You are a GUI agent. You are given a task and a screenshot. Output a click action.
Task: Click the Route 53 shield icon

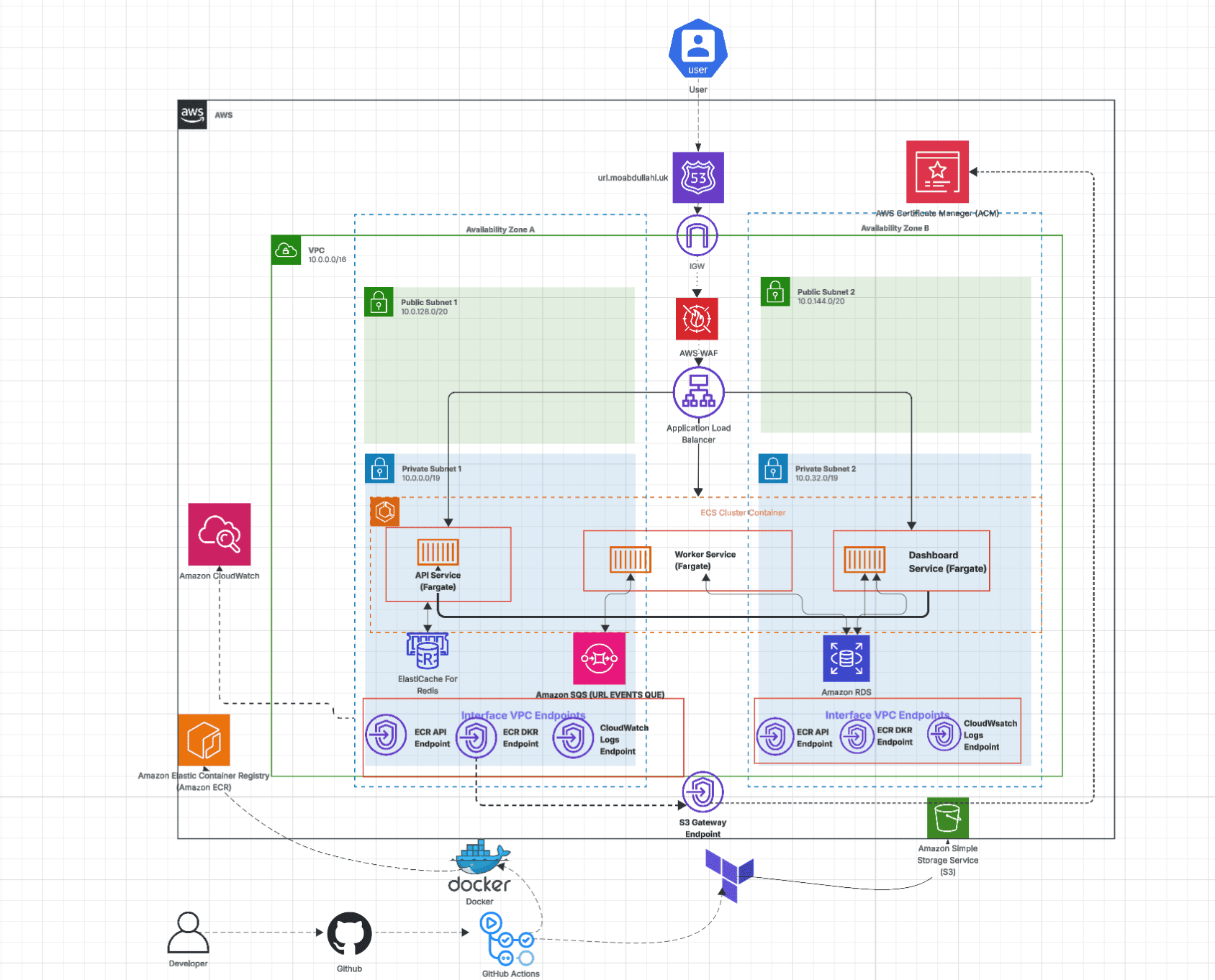pyautogui.click(x=698, y=177)
